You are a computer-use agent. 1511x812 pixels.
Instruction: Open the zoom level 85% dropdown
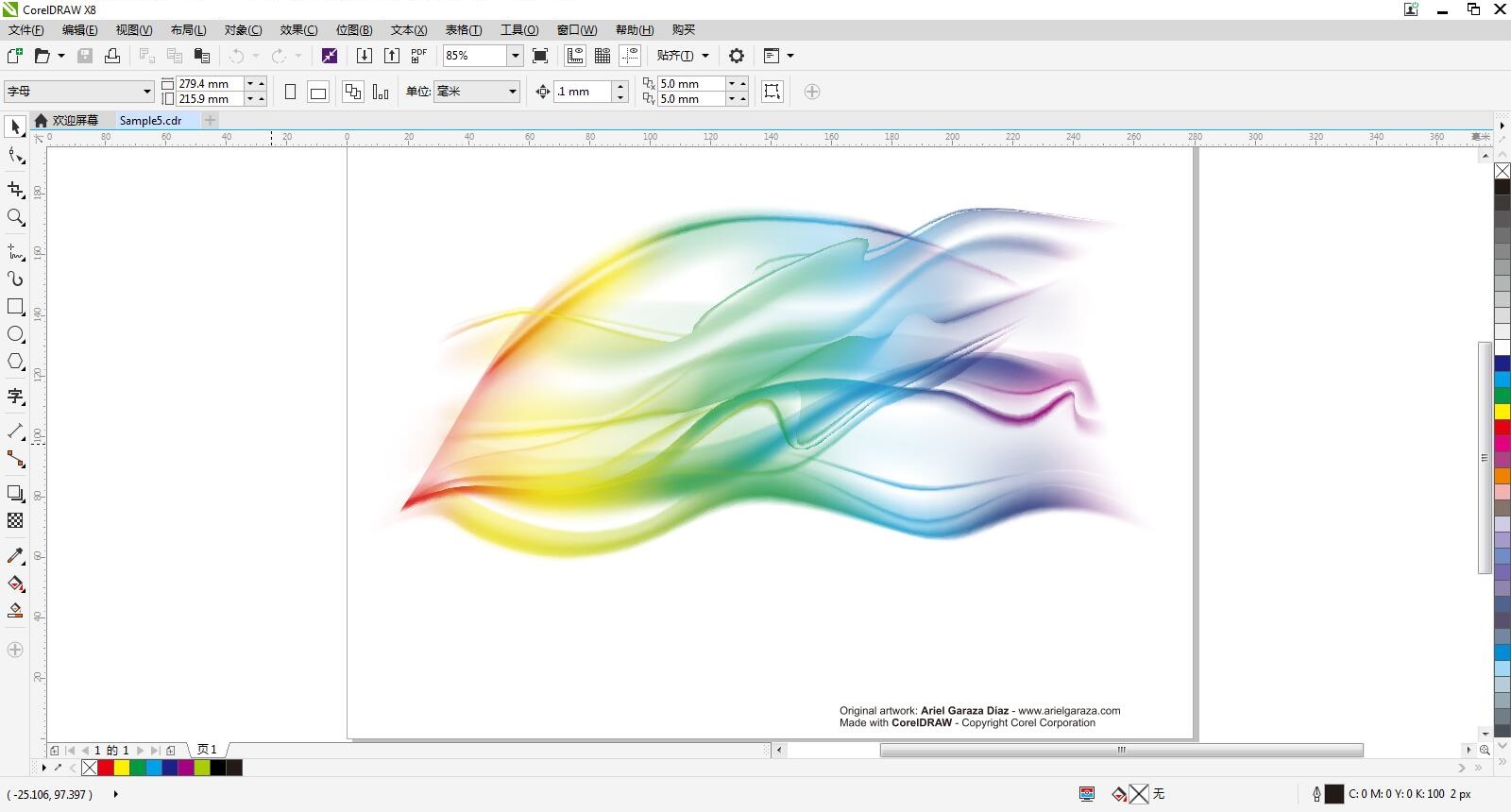click(515, 56)
